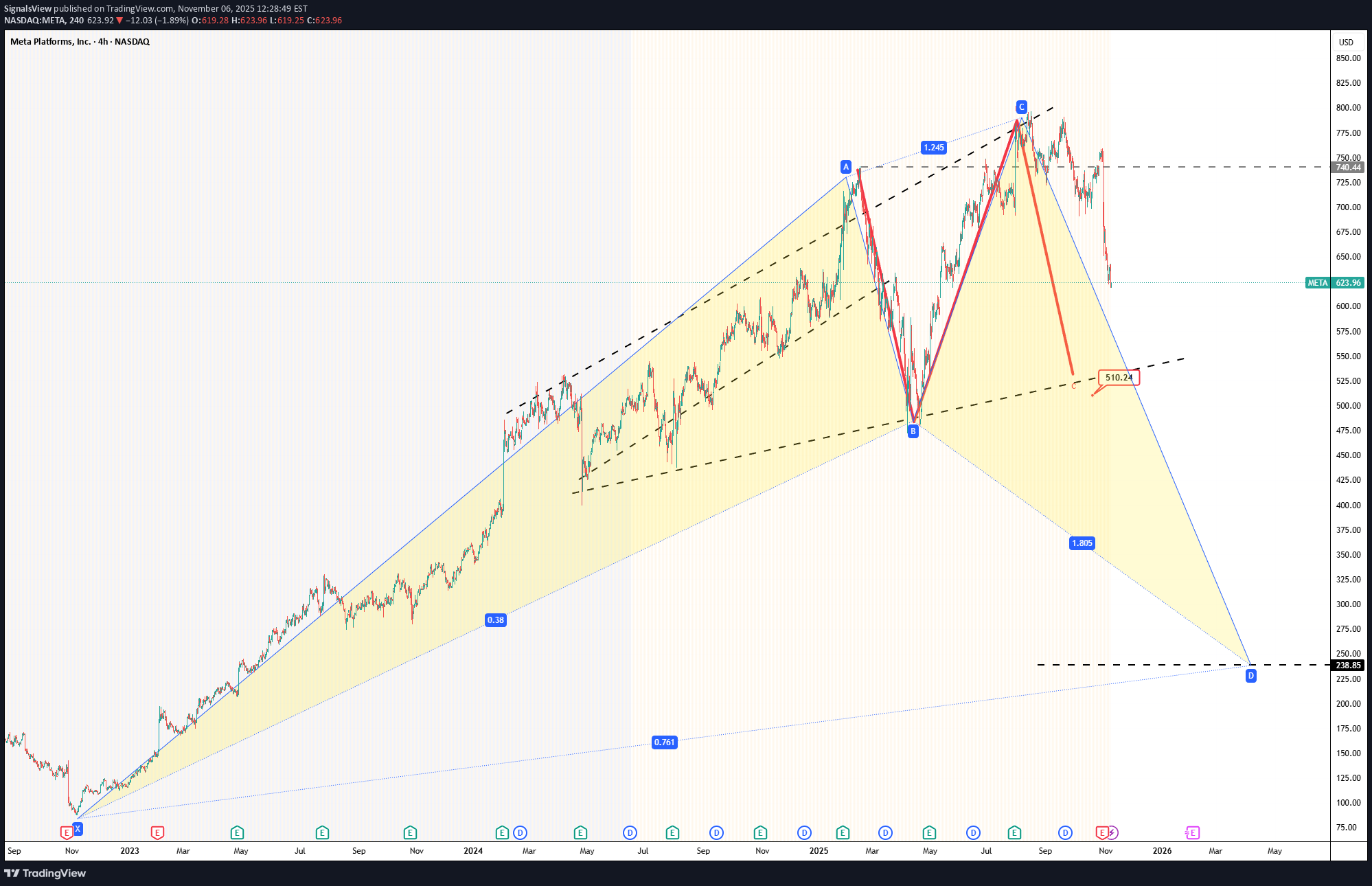Click the D point target label near 238.85
Screen dimensions: 1372x886
click(x=1251, y=675)
